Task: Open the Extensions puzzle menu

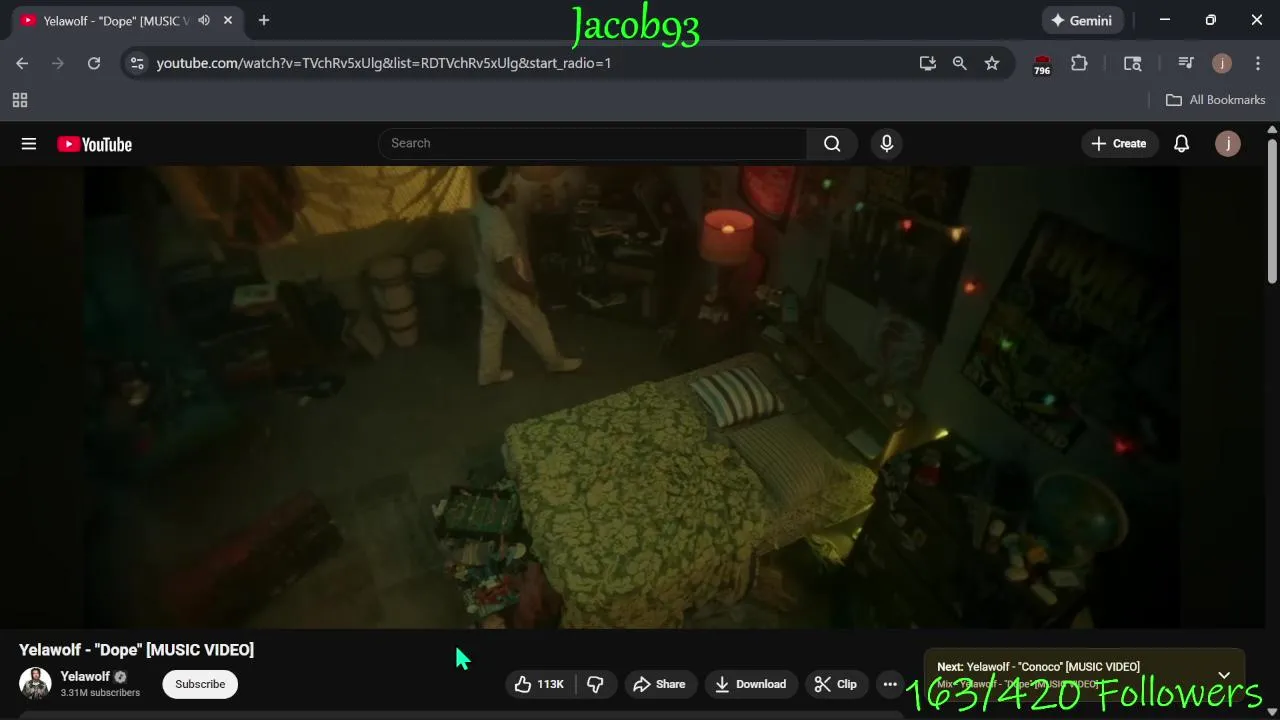Action: [1079, 63]
